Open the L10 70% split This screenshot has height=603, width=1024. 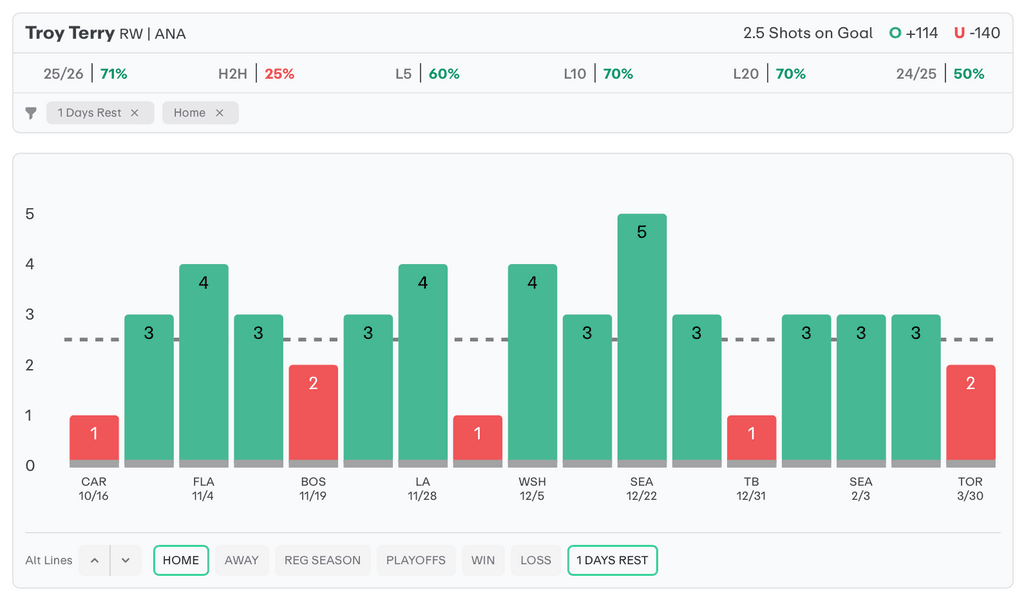598,74
